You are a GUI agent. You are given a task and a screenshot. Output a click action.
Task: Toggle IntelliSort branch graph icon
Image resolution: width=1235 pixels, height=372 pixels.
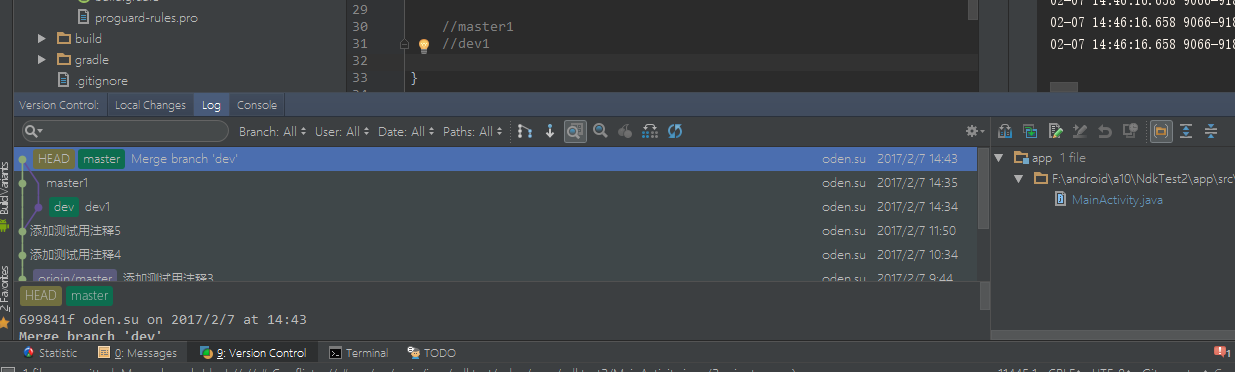point(524,131)
